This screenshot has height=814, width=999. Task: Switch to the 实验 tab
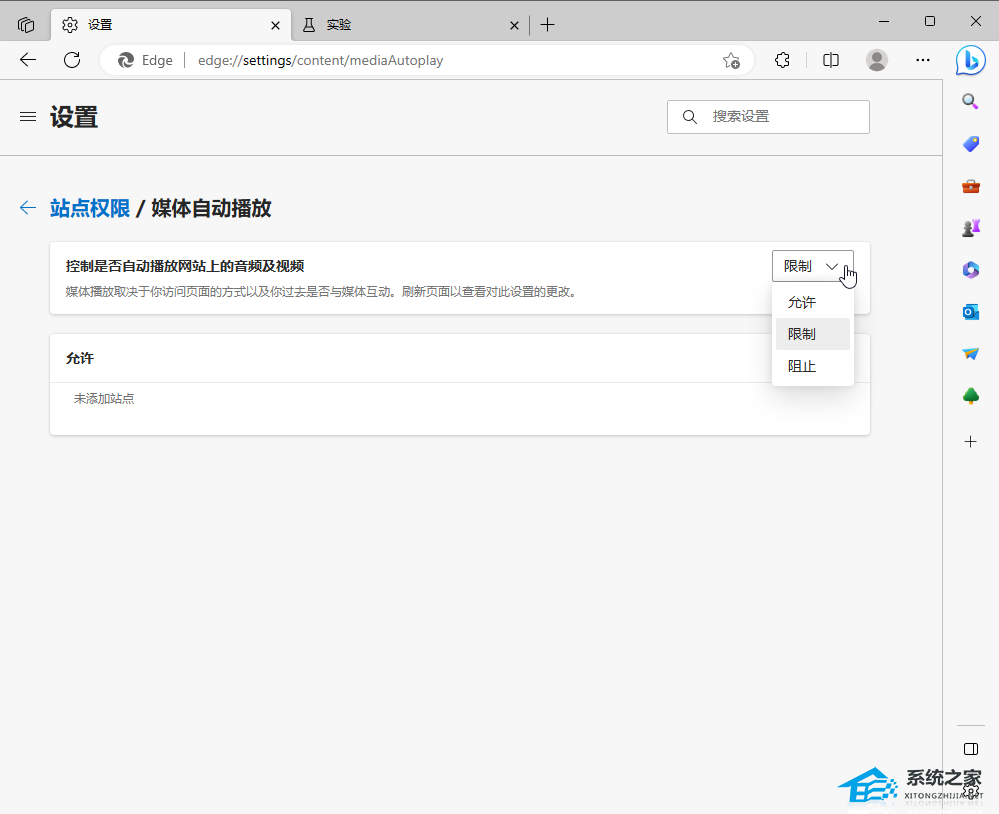tap(400, 25)
